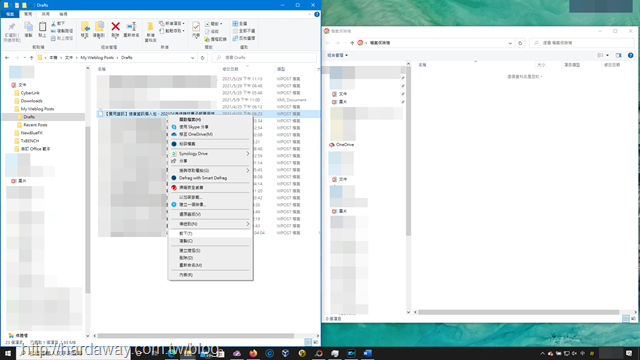Collapse the ribbon with the chevron
Screen dimensions: 640x360
coord(309,14)
